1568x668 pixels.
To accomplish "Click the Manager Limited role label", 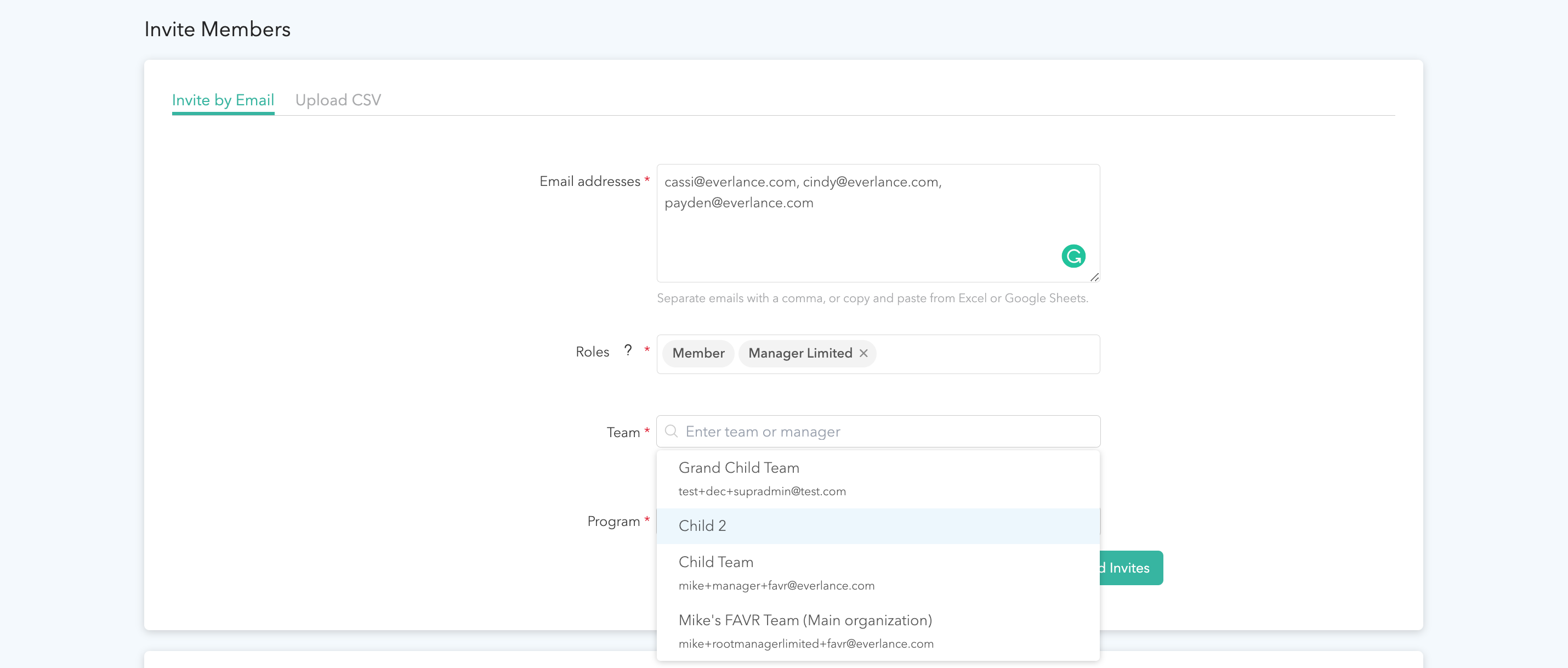I will click(799, 353).
